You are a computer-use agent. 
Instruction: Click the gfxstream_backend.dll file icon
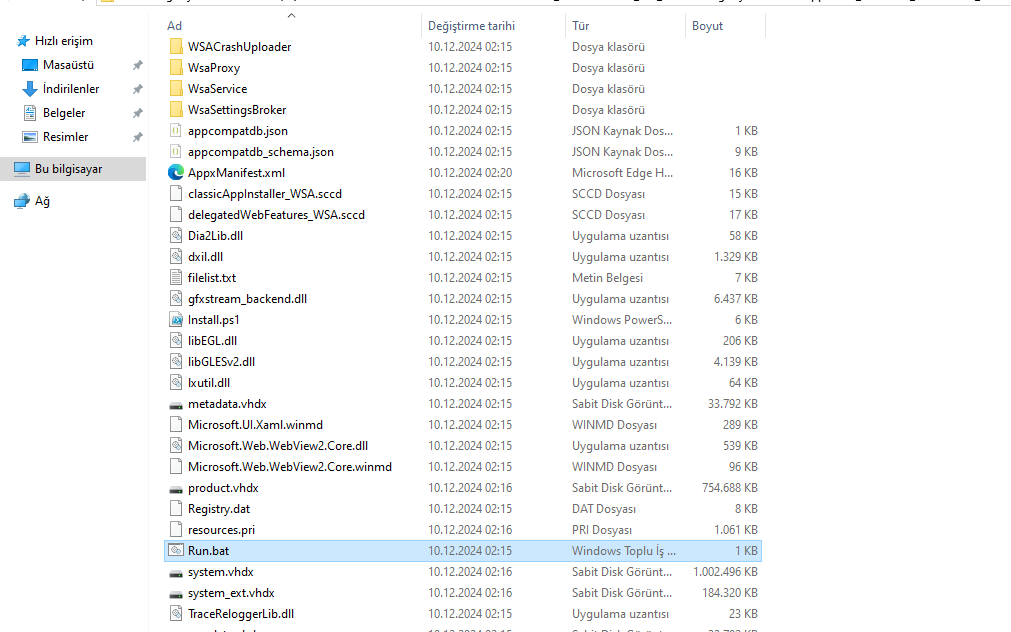point(176,299)
